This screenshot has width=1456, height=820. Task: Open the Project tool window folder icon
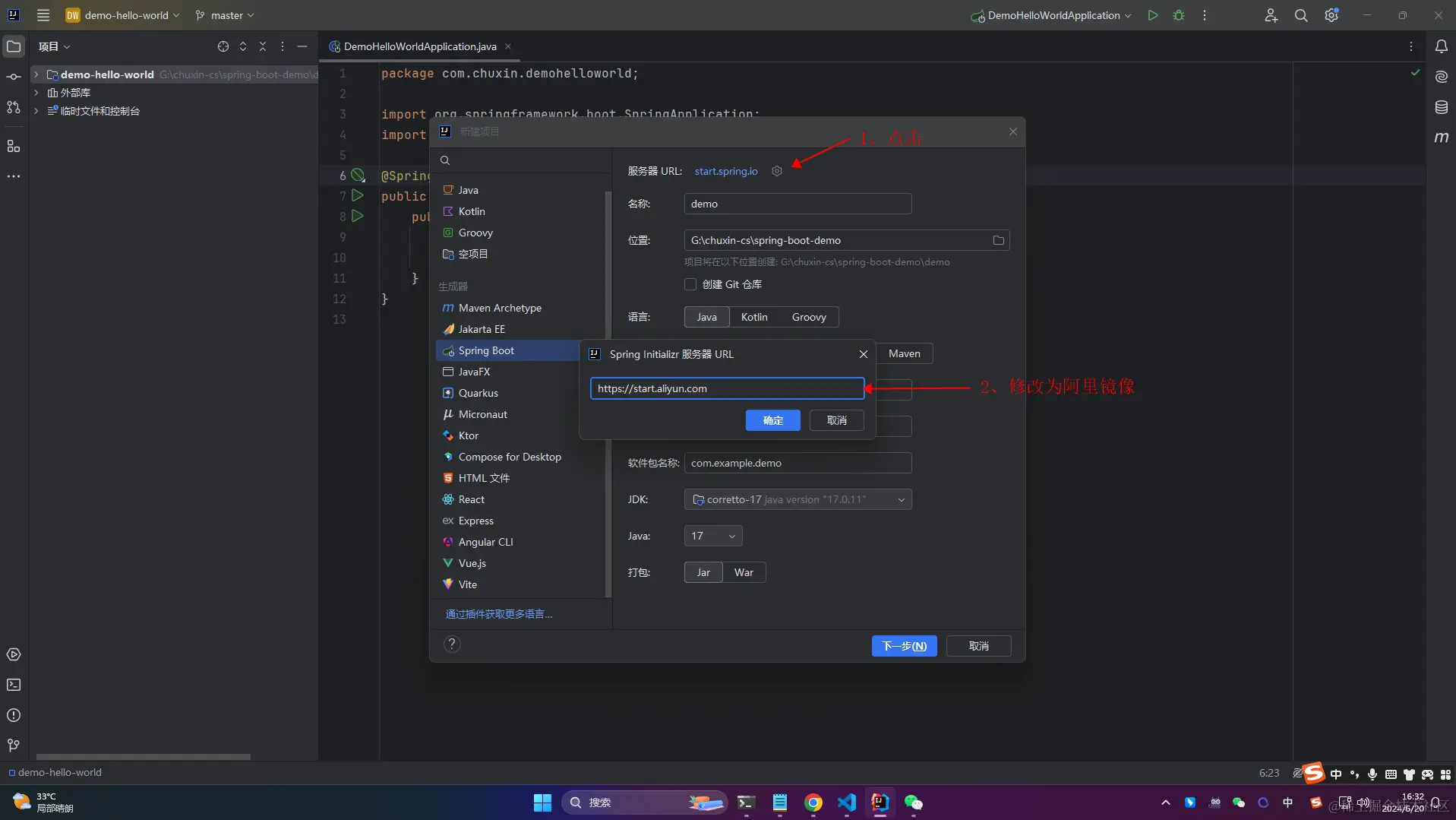(x=14, y=46)
